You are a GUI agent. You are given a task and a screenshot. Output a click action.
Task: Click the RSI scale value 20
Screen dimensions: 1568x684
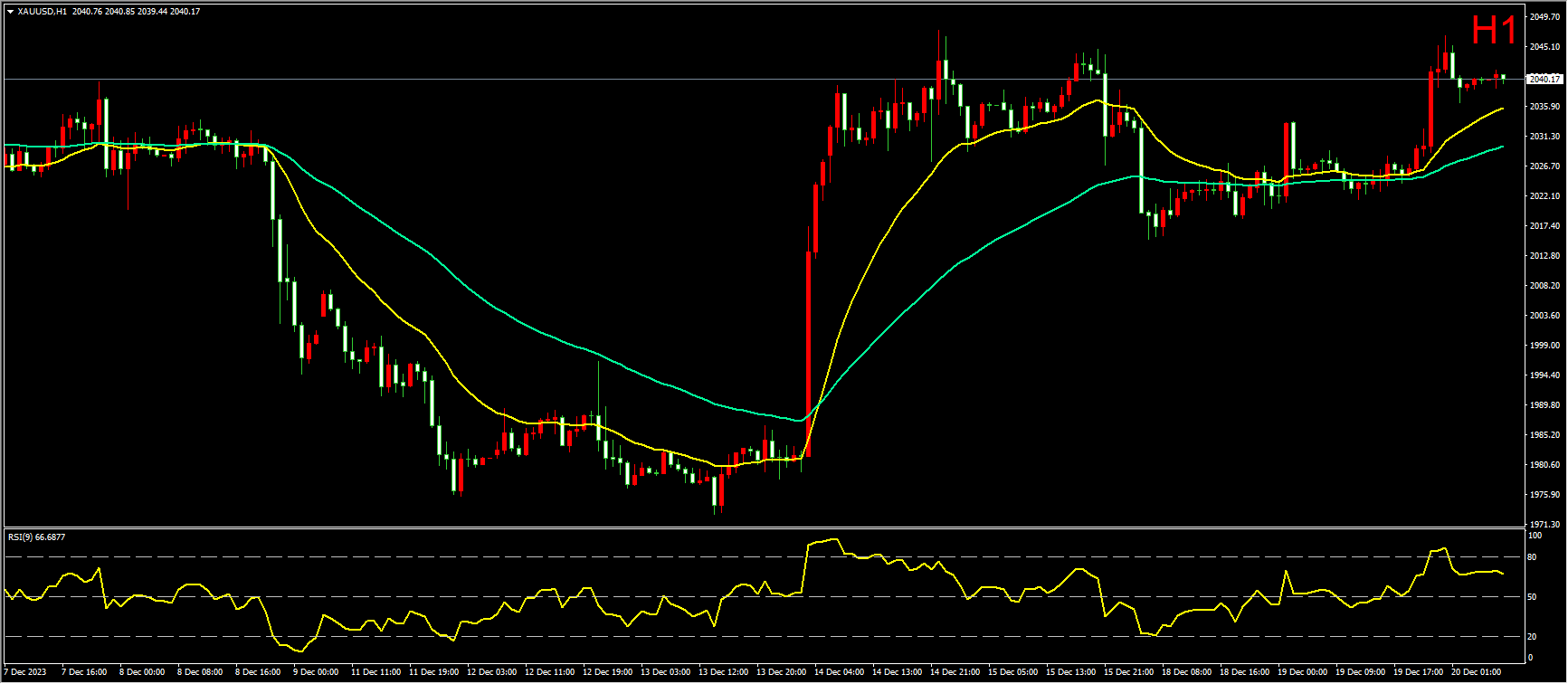coord(1533,637)
